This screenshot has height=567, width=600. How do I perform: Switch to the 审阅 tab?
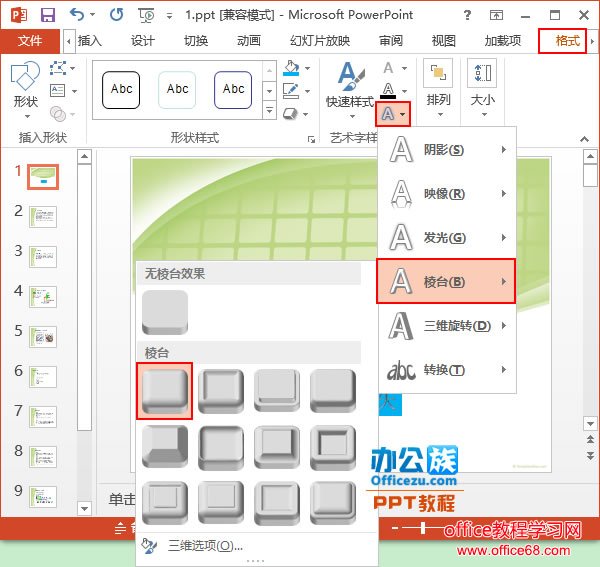pos(391,41)
